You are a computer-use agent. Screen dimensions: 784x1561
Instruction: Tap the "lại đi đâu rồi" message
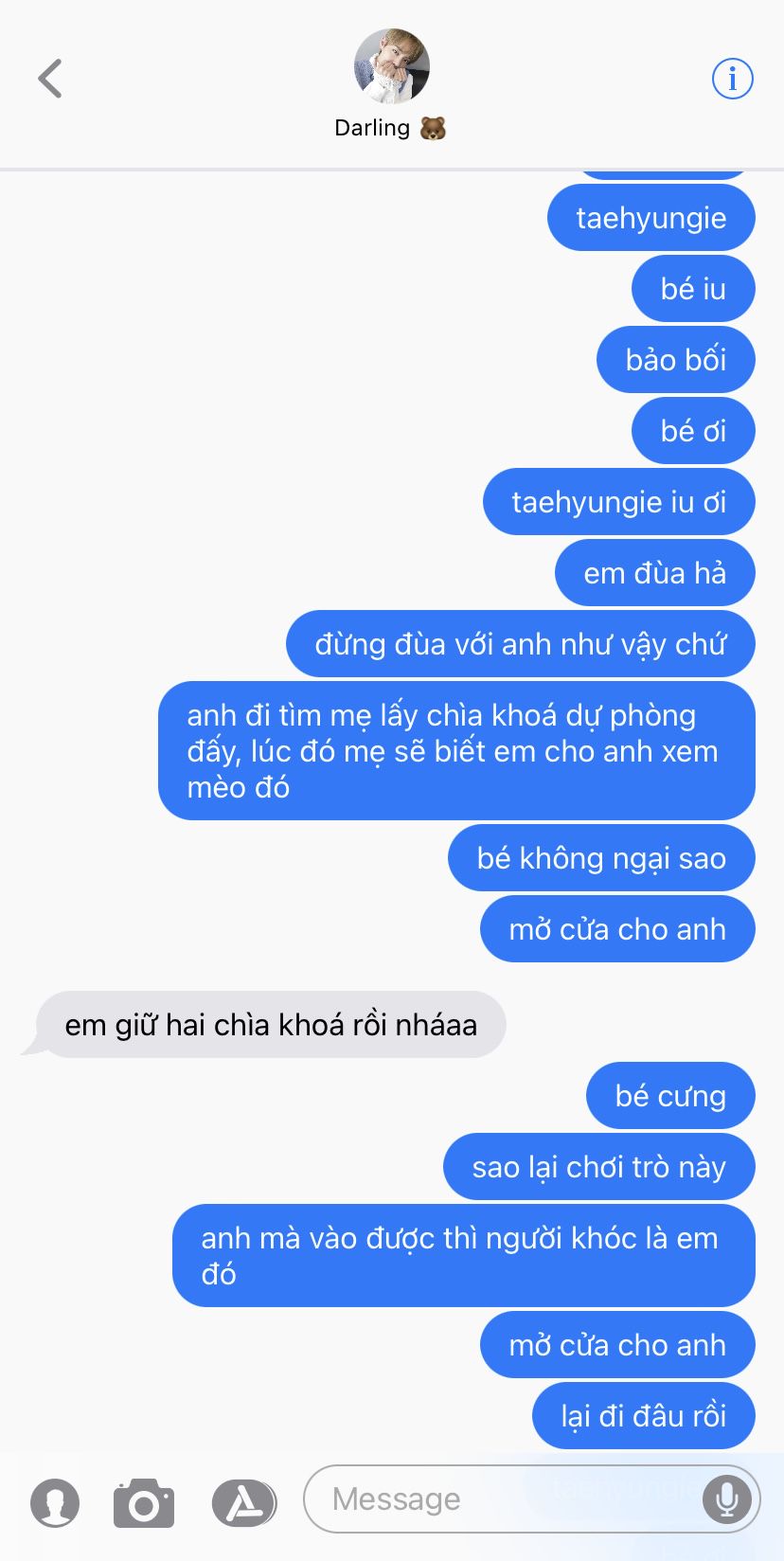pos(644,1416)
